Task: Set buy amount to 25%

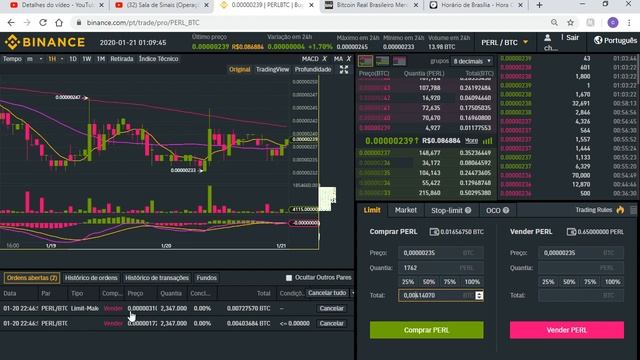Action: [408, 282]
